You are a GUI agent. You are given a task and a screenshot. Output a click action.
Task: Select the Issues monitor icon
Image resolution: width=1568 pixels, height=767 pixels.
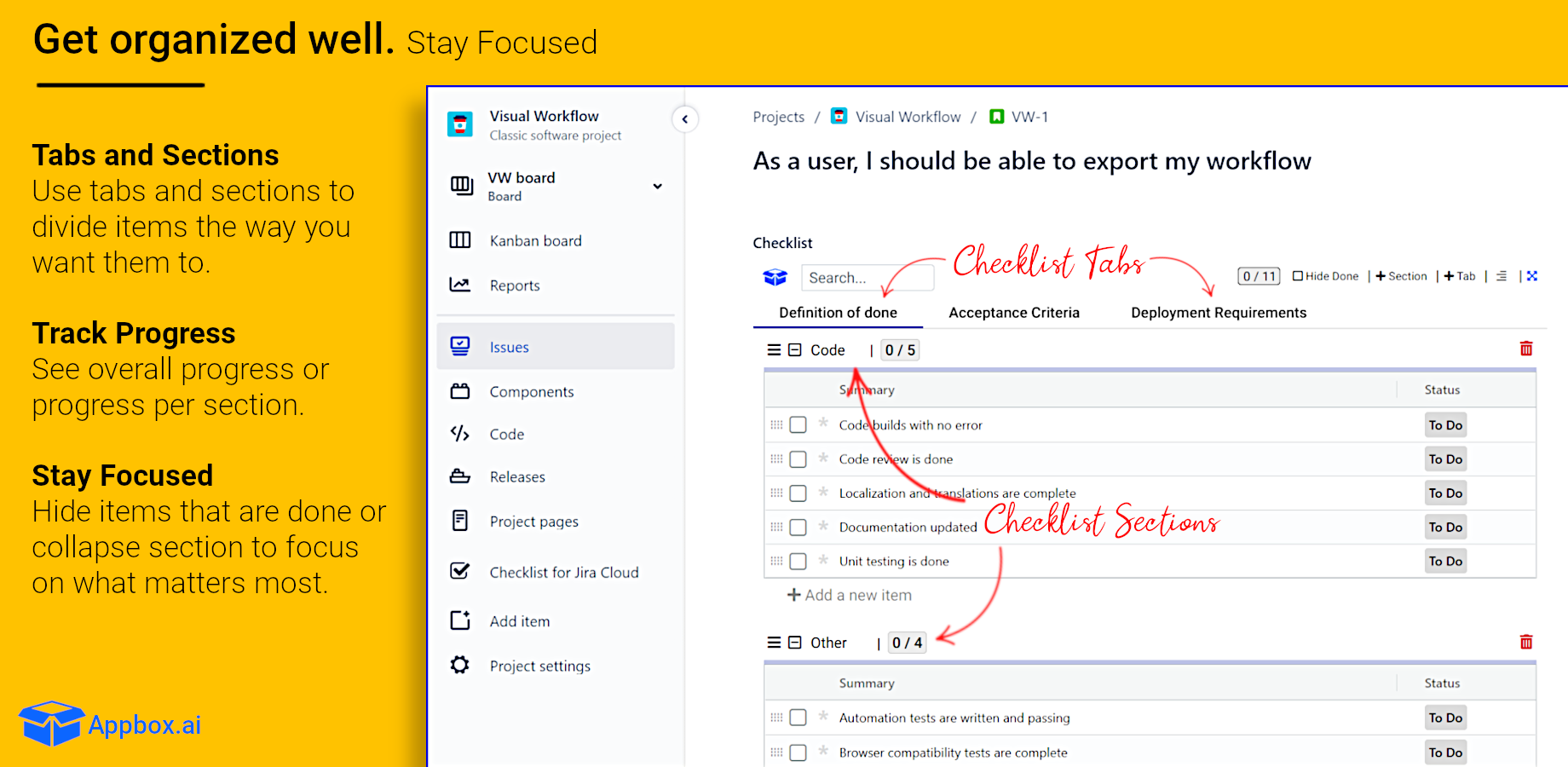tap(460, 346)
